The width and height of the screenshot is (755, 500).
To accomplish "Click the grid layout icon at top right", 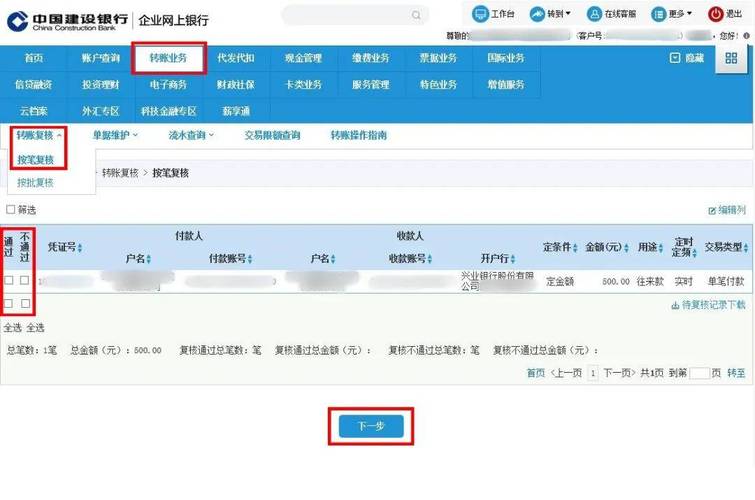I will [731, 58].
